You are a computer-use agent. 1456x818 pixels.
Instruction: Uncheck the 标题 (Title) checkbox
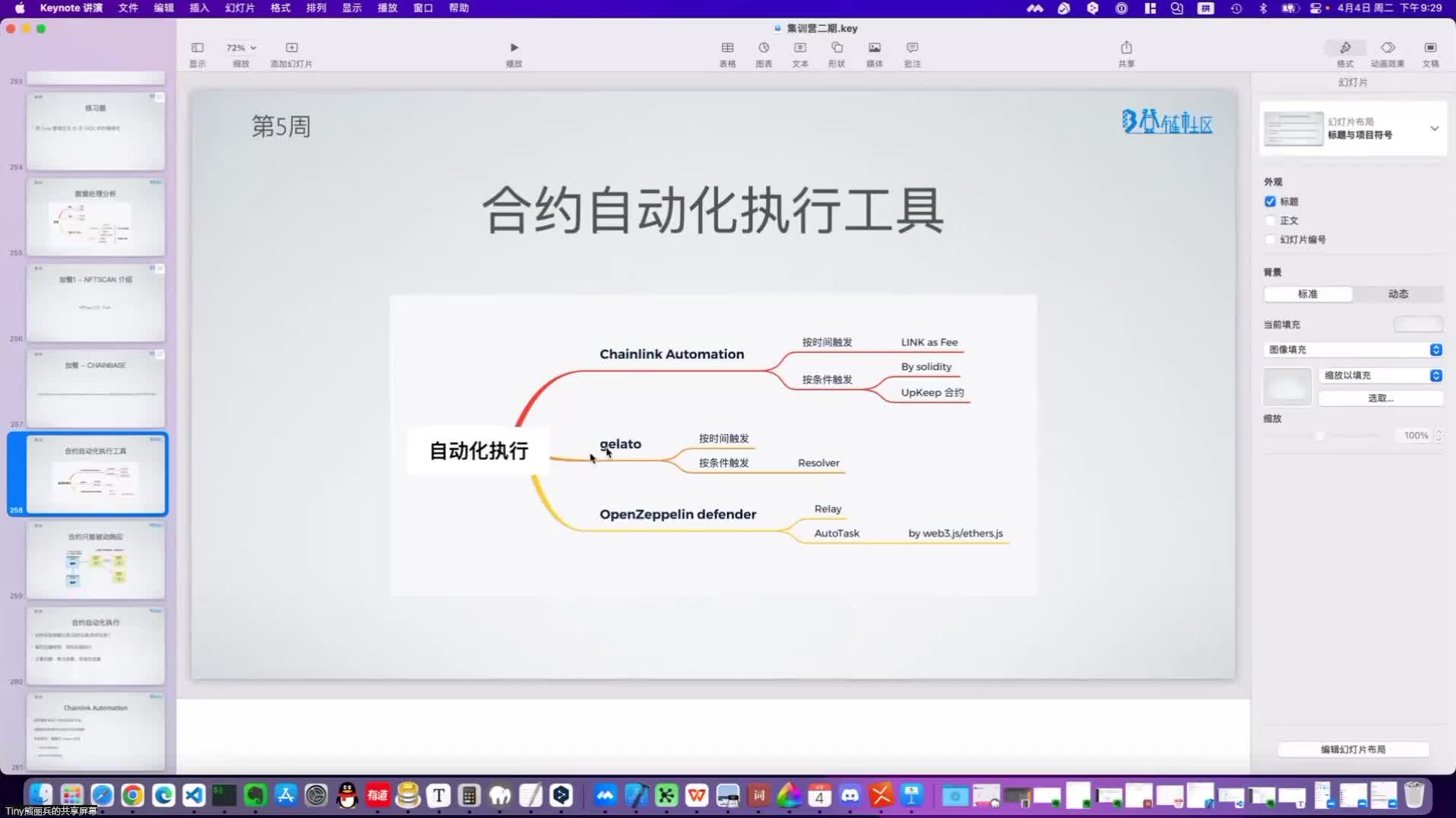1270,201
